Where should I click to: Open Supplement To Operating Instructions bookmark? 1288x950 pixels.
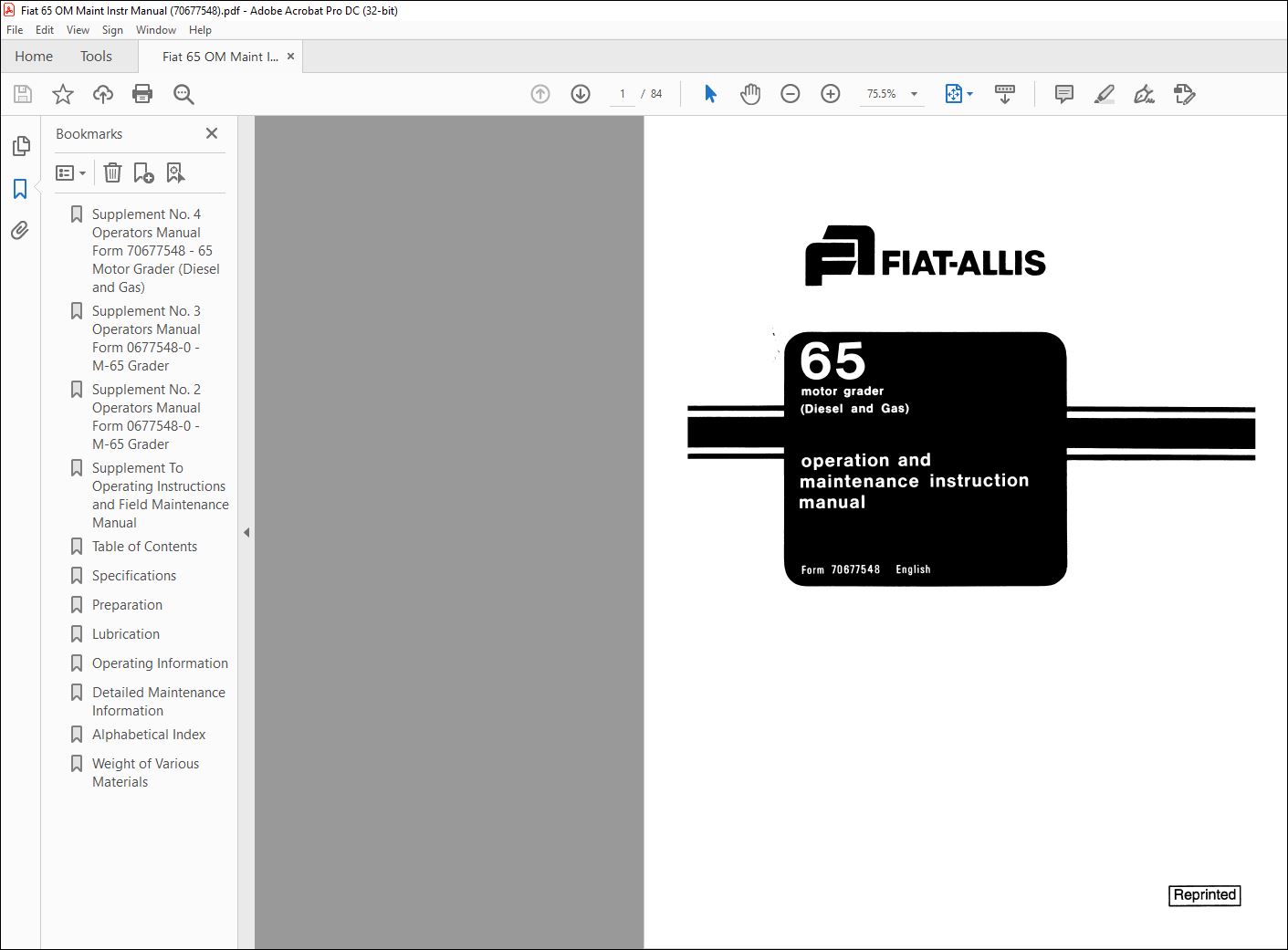pyautogui.click(x=160, y=496)
